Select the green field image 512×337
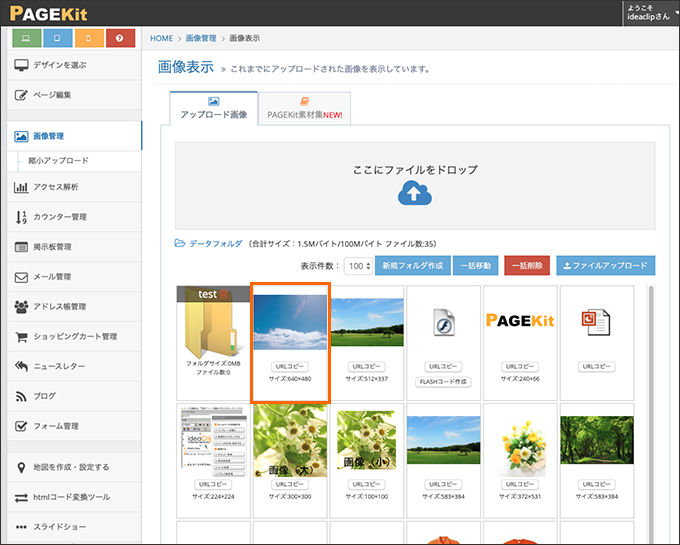 [x=367, y=322]
